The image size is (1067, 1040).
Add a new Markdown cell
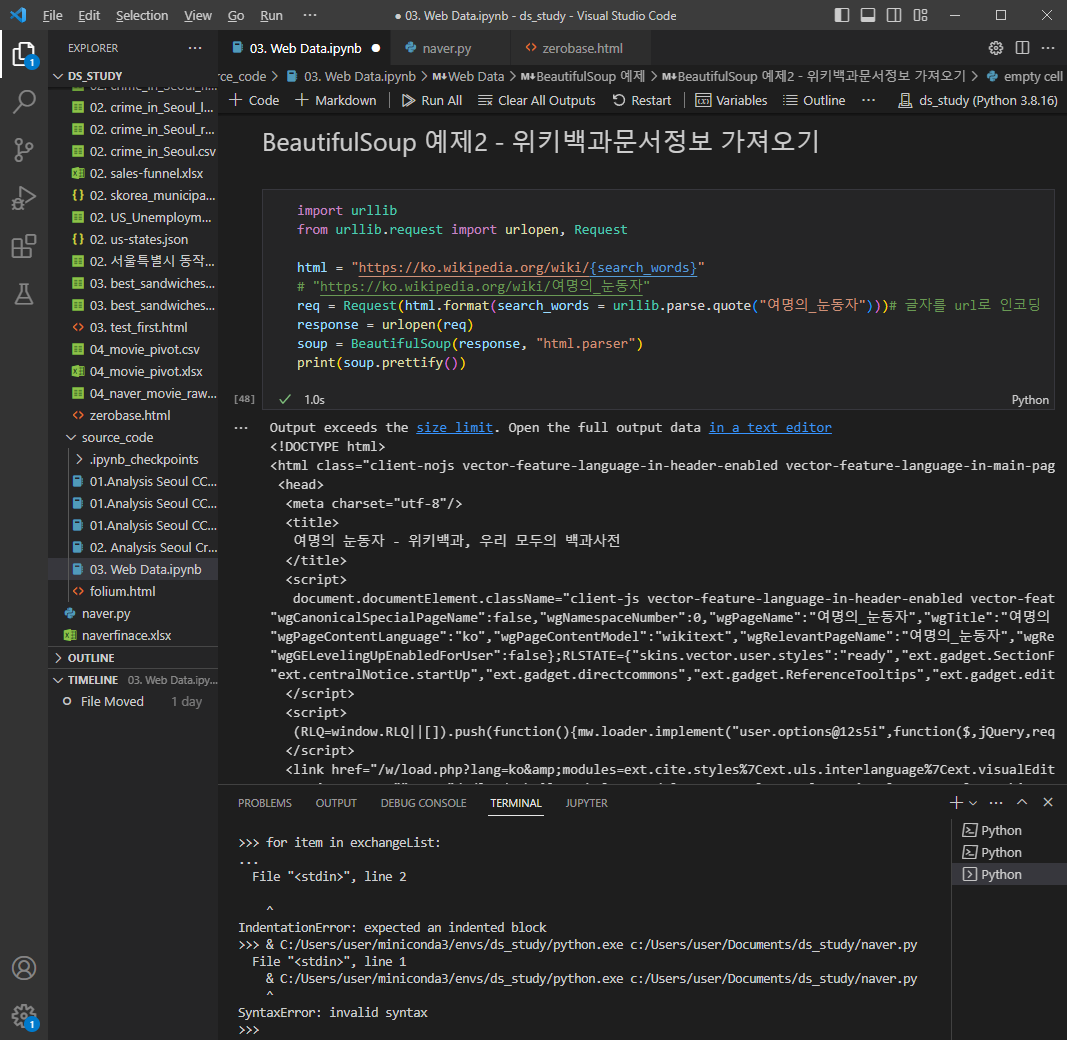tap(335, 100)
